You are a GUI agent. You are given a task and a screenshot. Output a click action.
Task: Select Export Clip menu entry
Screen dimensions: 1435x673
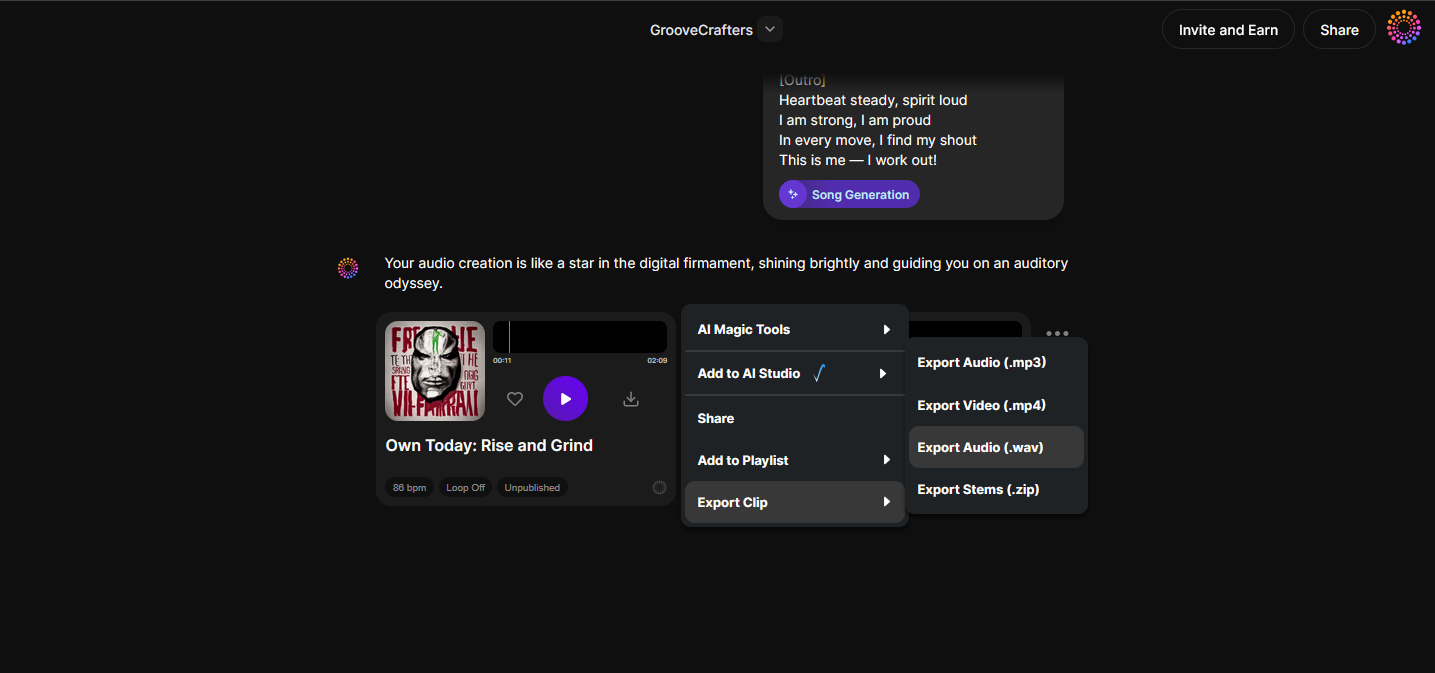point(795,502)
